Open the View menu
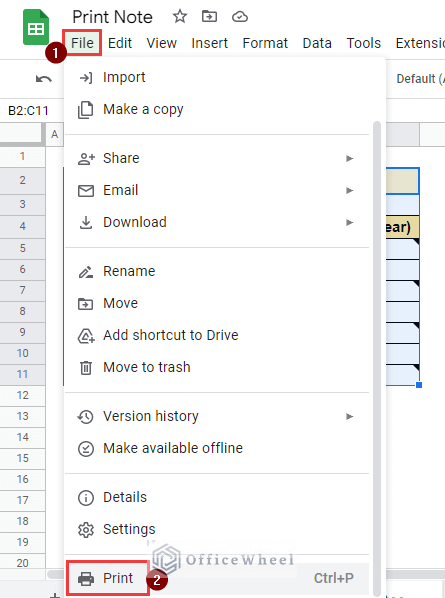Screen dimensions: 445x598 pos(161,43)
